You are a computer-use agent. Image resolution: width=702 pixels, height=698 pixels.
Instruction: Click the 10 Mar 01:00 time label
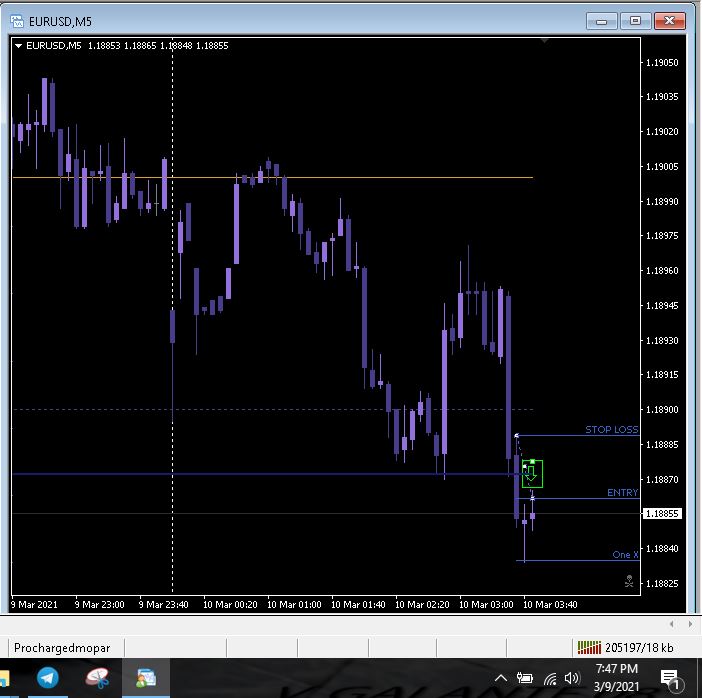pyautogui.click(x=294, y=604)
